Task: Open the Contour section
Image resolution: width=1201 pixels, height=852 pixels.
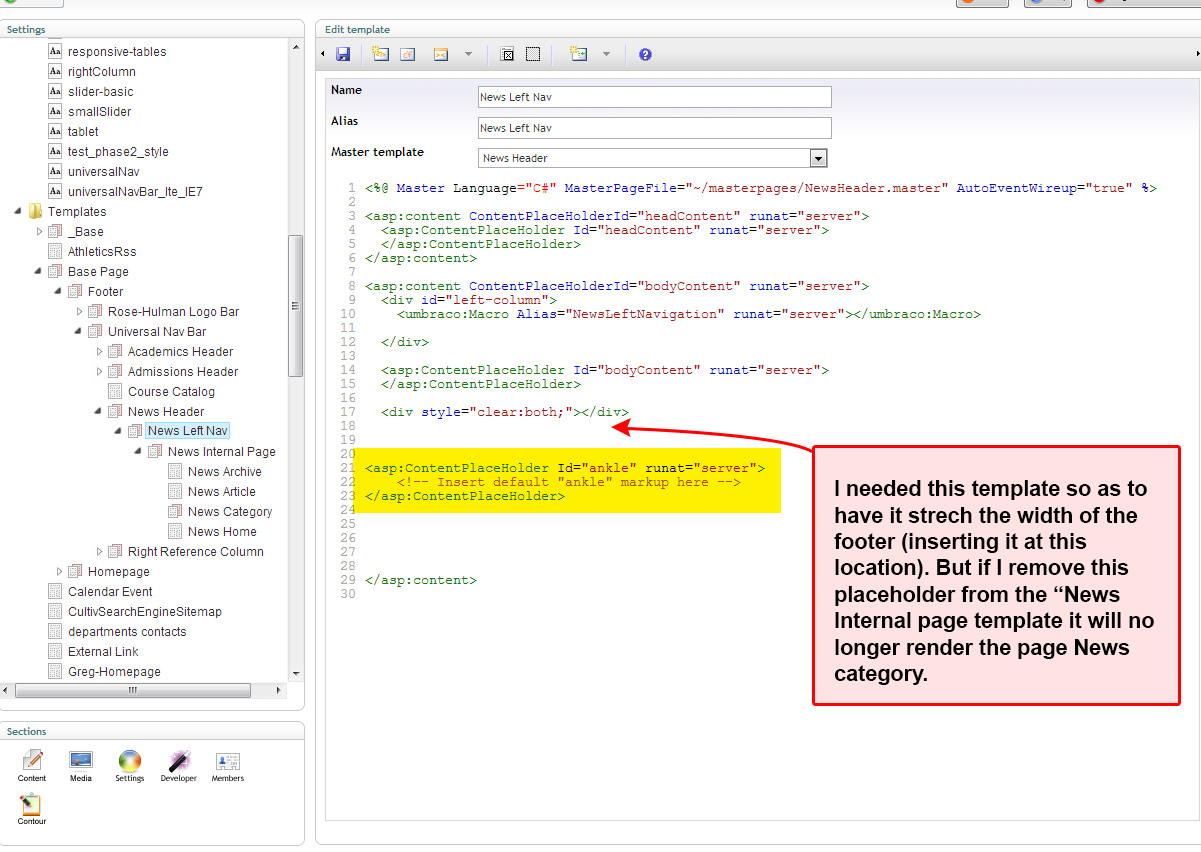Action: click(x=31, y=808)
